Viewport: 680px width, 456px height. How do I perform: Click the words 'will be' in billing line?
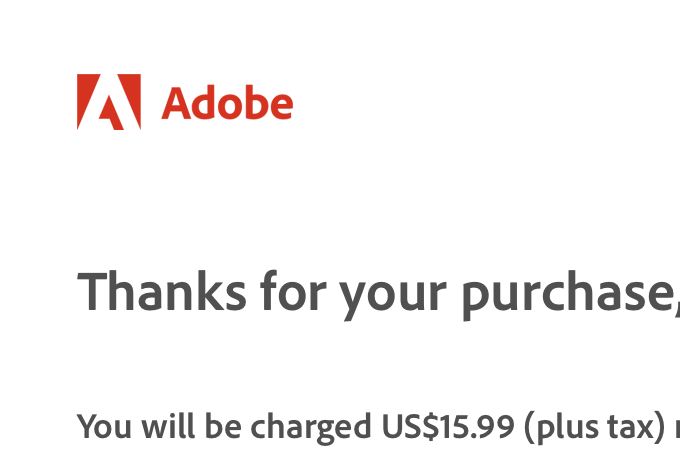pyautogui.click(x=191, y=426)
